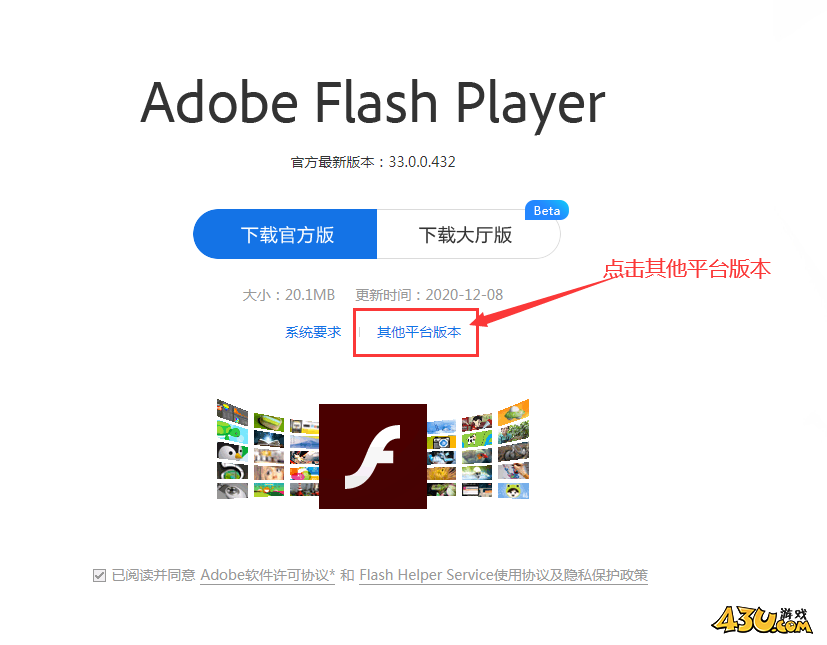This screenshot has width=827, height=645.
Task: Select the grayscale eye thumbnail
Action: pos(233,490)
